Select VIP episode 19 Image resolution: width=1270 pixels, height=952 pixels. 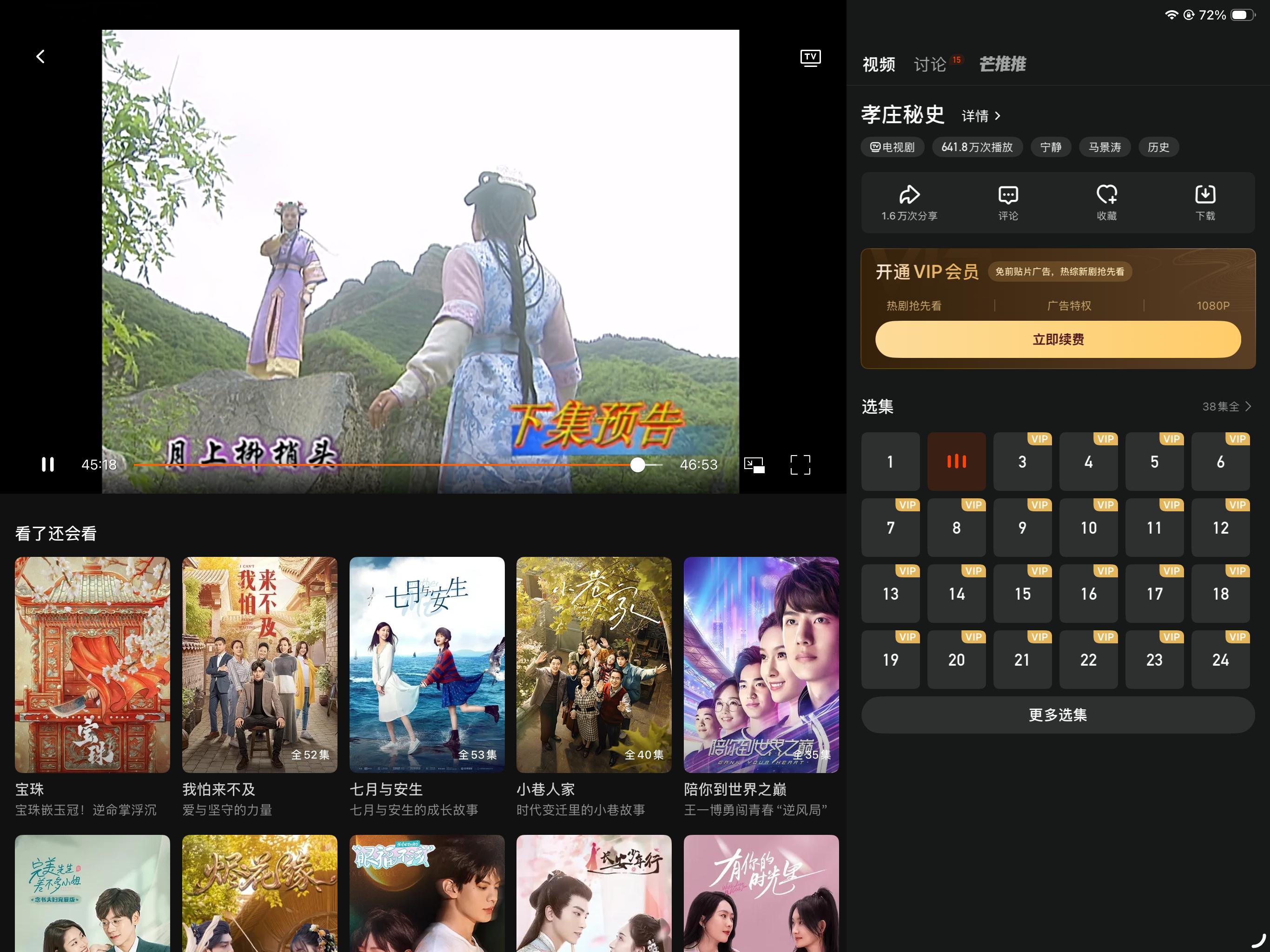click(x=891, y=660)
